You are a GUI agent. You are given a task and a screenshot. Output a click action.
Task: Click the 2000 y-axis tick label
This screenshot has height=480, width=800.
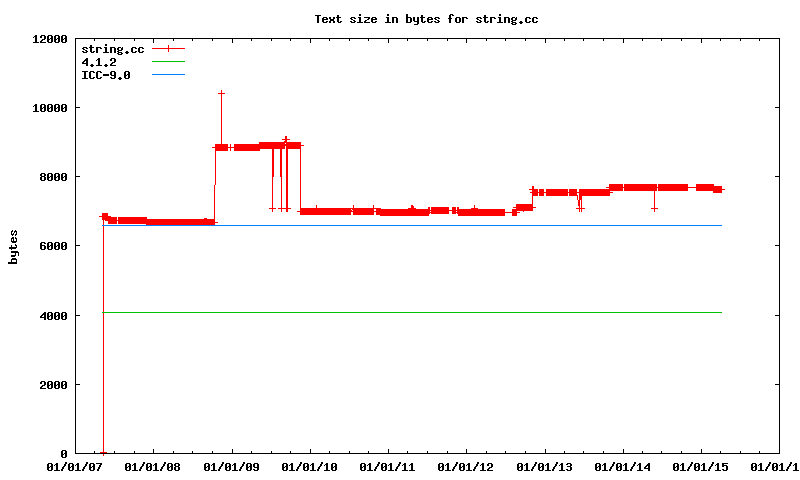click(x=53, y=385)
